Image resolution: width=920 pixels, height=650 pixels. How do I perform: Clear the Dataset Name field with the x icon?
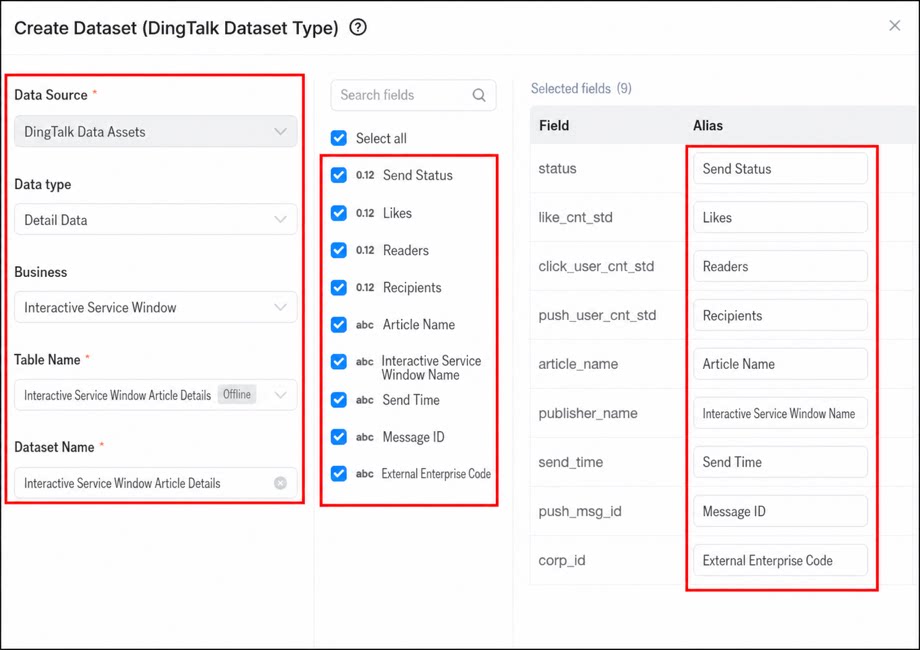point(280,483)
